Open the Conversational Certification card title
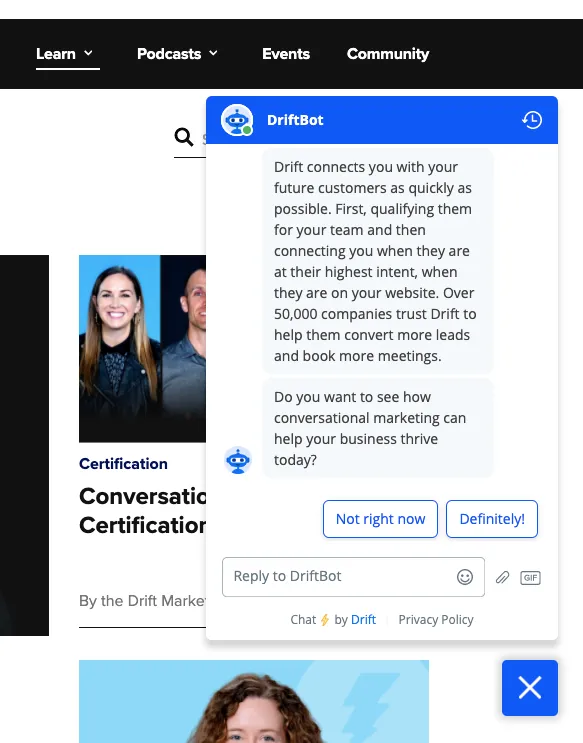 [142, 511]
